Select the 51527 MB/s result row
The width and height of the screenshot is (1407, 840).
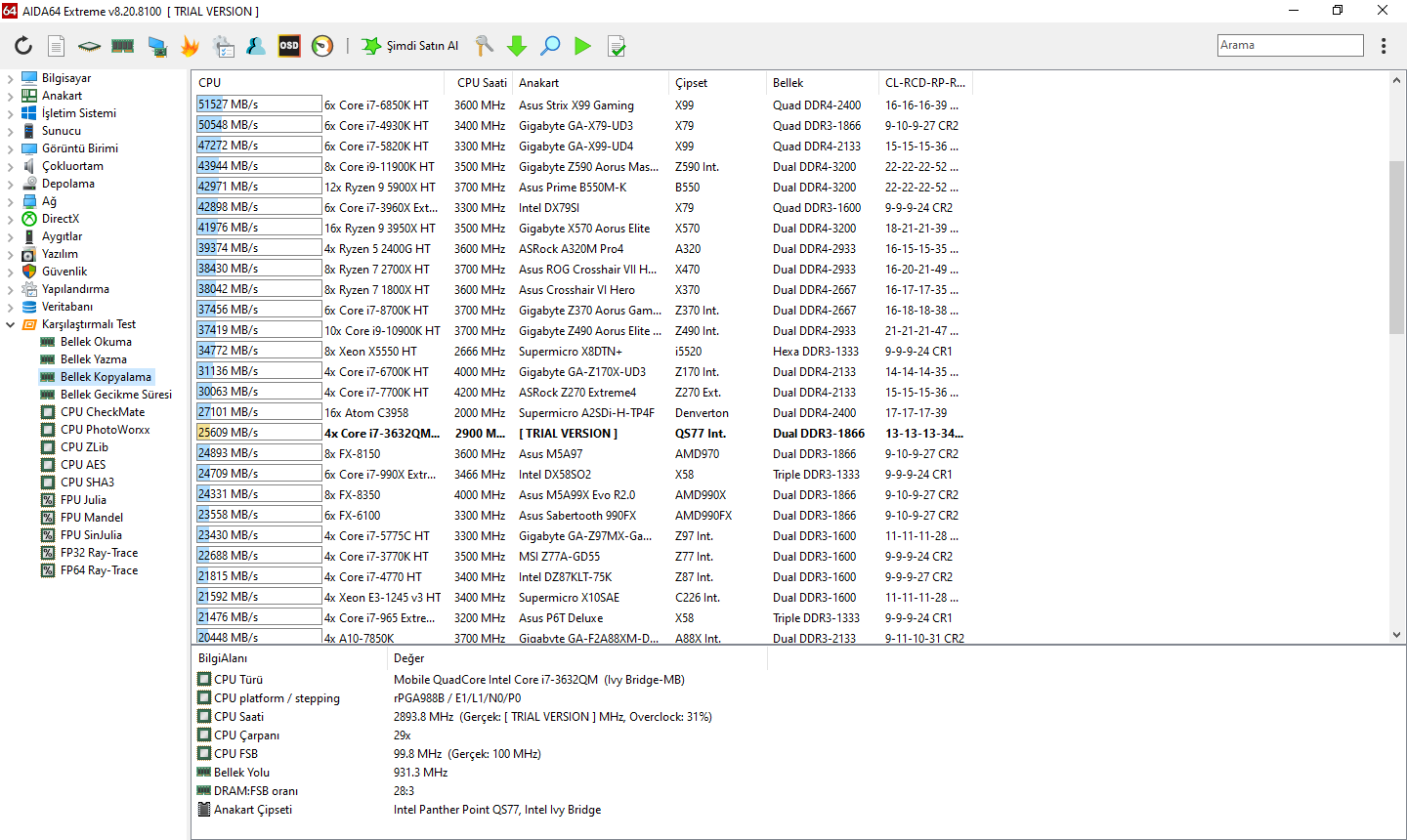(581, 105)
